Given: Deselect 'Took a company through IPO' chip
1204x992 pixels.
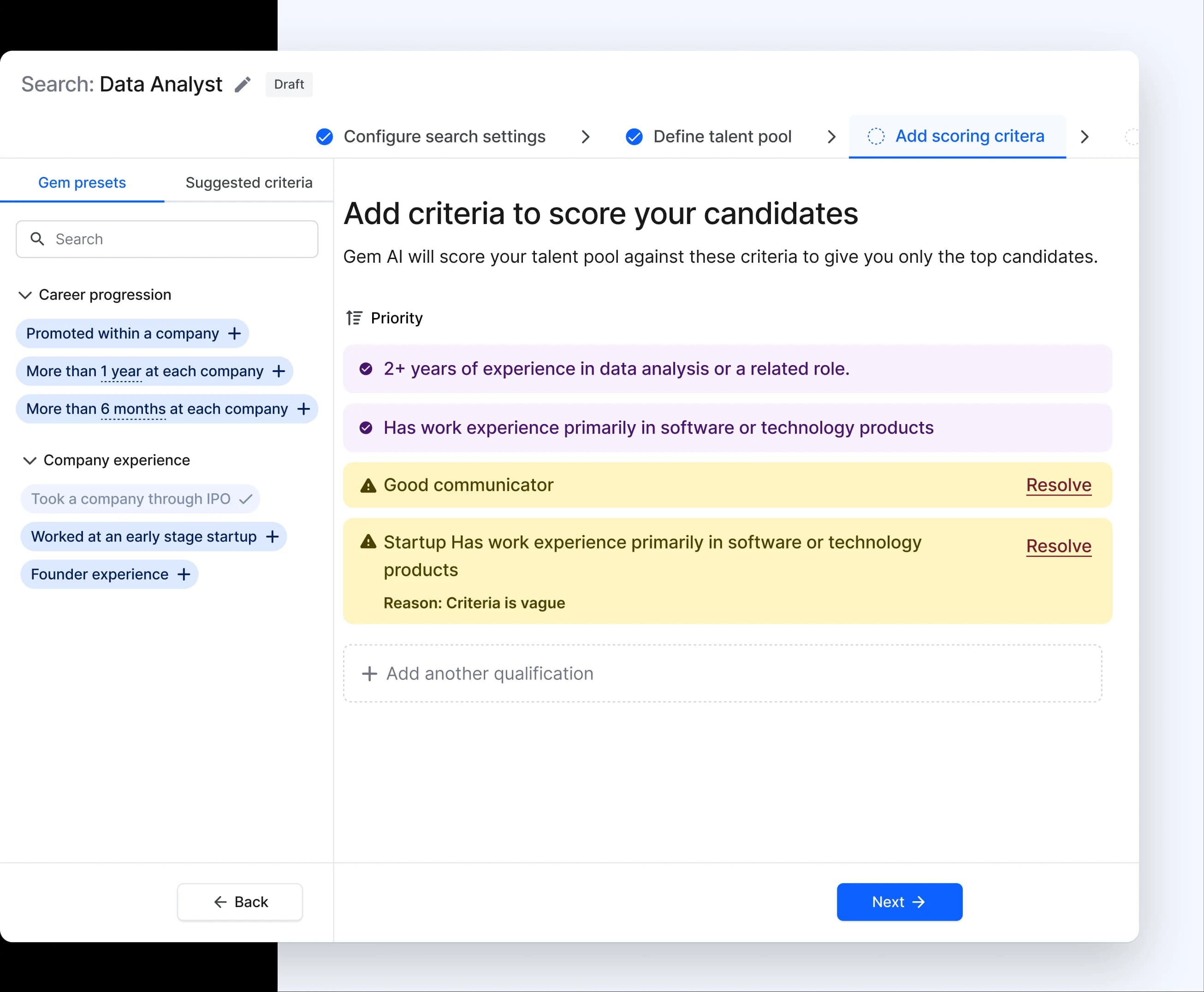Looking at the screenshot, I should pos(140,499).
